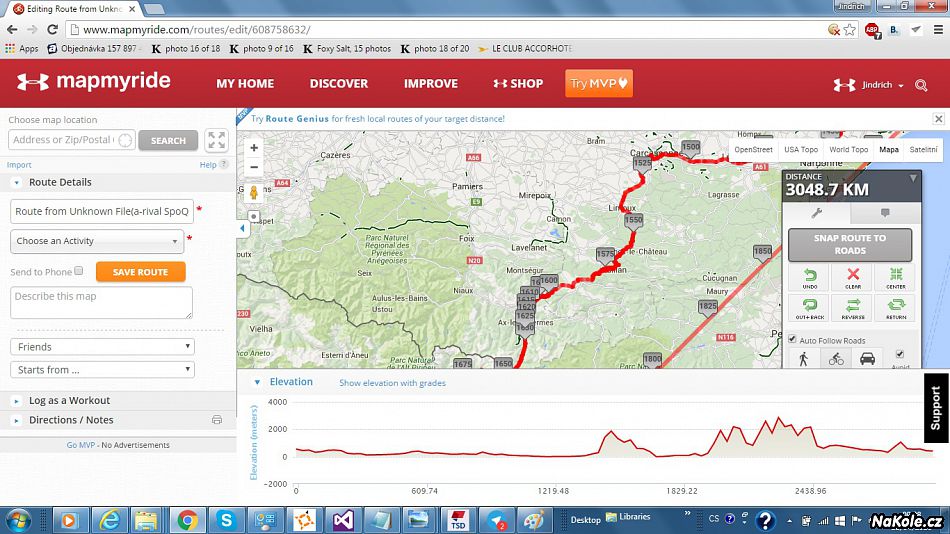Viewport: 950px width, 534px height.
Task: Click the route name field
Action: coord(102,212)
